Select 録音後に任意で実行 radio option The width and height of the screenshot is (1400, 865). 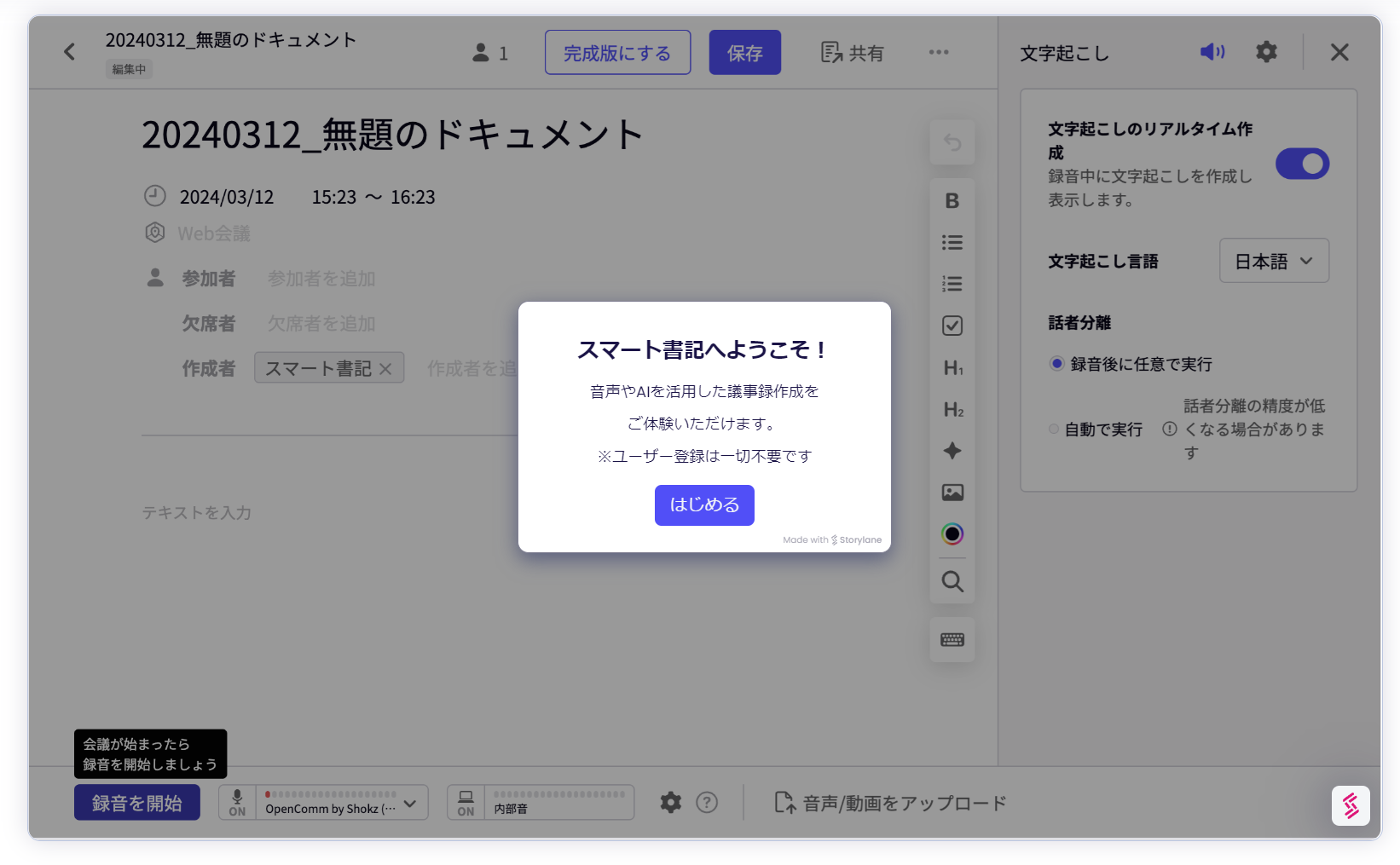(1056, 364)
